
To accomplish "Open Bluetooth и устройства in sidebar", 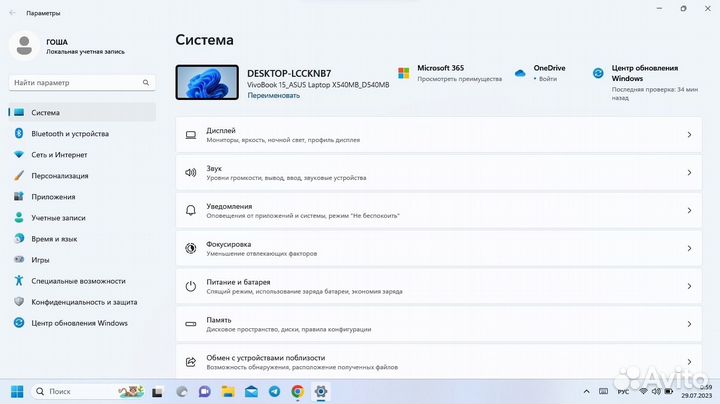I will coord(82,134).
